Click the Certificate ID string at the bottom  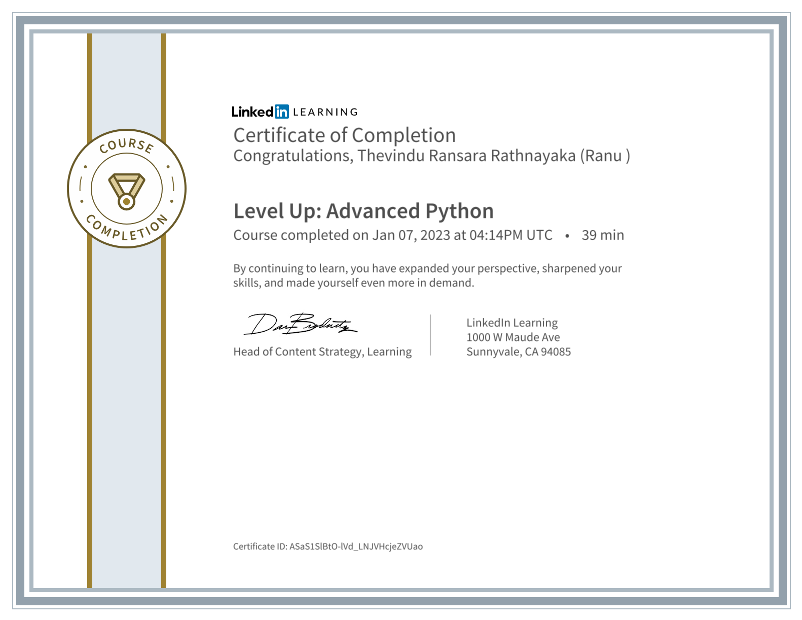tap(328, 547)
